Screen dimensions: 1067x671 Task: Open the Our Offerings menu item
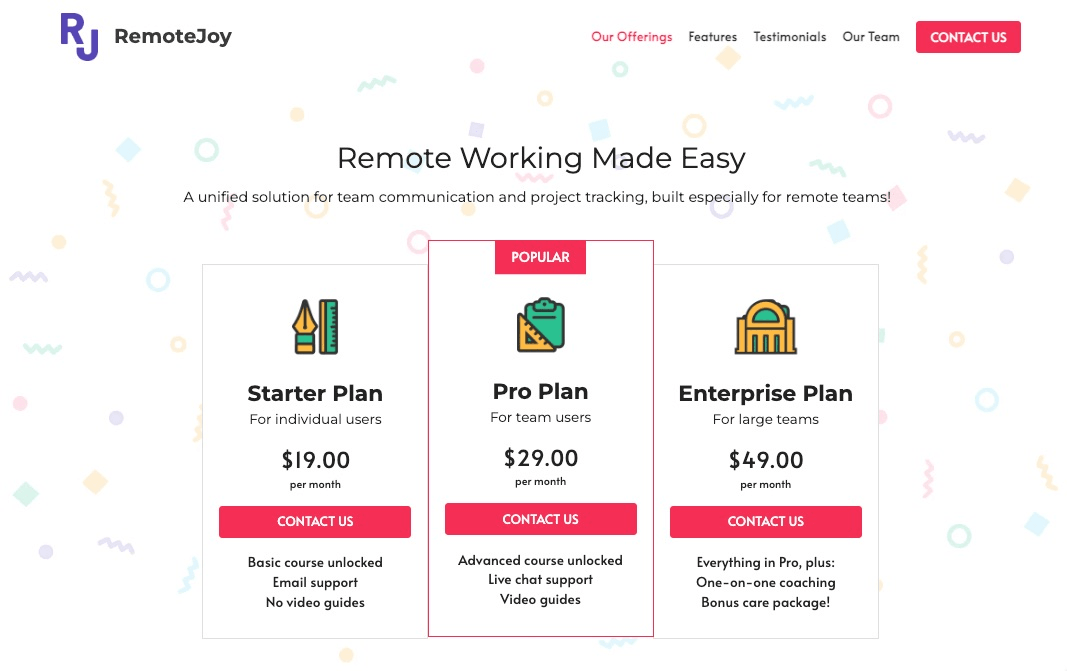pos(631,37)
